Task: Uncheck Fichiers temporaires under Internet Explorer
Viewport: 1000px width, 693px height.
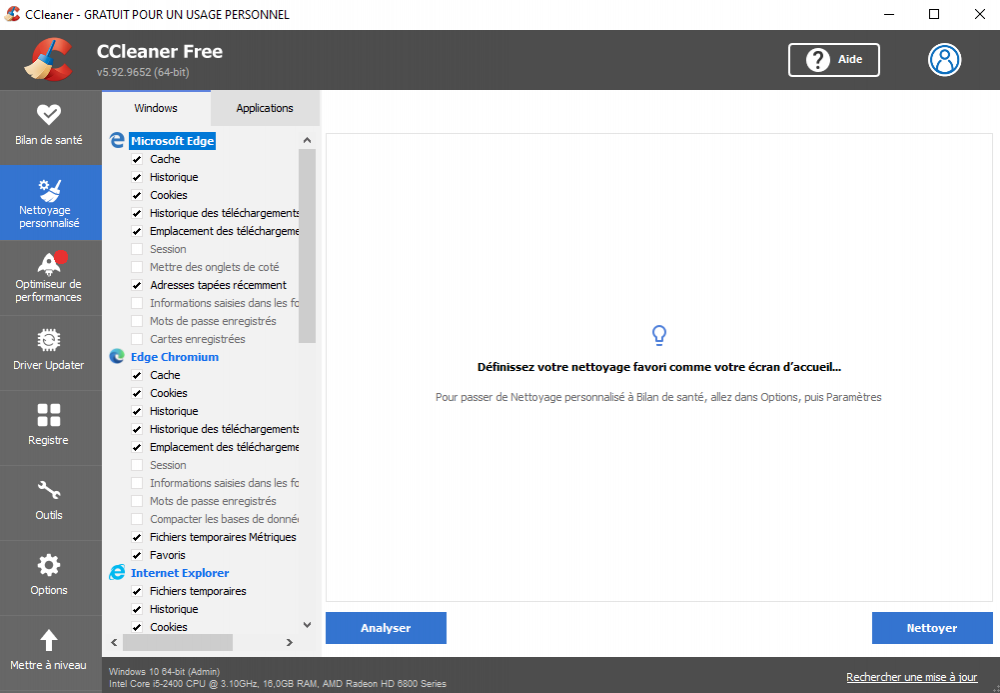Action: point(137,591)
